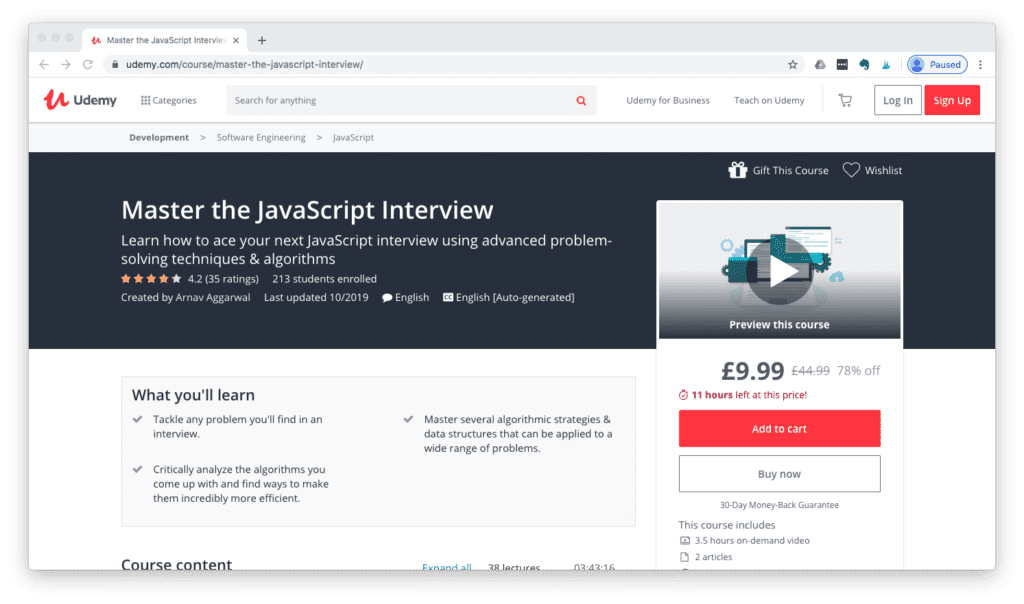The height and width of the screenshot is (604, 1024).
Task: Click Add to cart button
Action: click(x=779, y=428)
